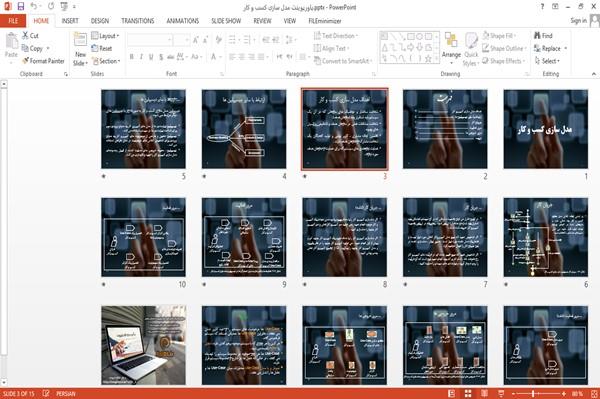The image size is (600, 399).
Task: Click PERSIAN language indicator
Action: coord(66,393)
